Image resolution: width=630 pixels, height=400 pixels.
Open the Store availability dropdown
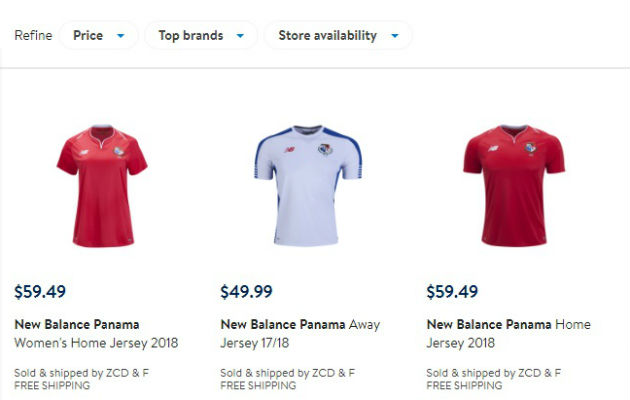[x=337, y=35]
